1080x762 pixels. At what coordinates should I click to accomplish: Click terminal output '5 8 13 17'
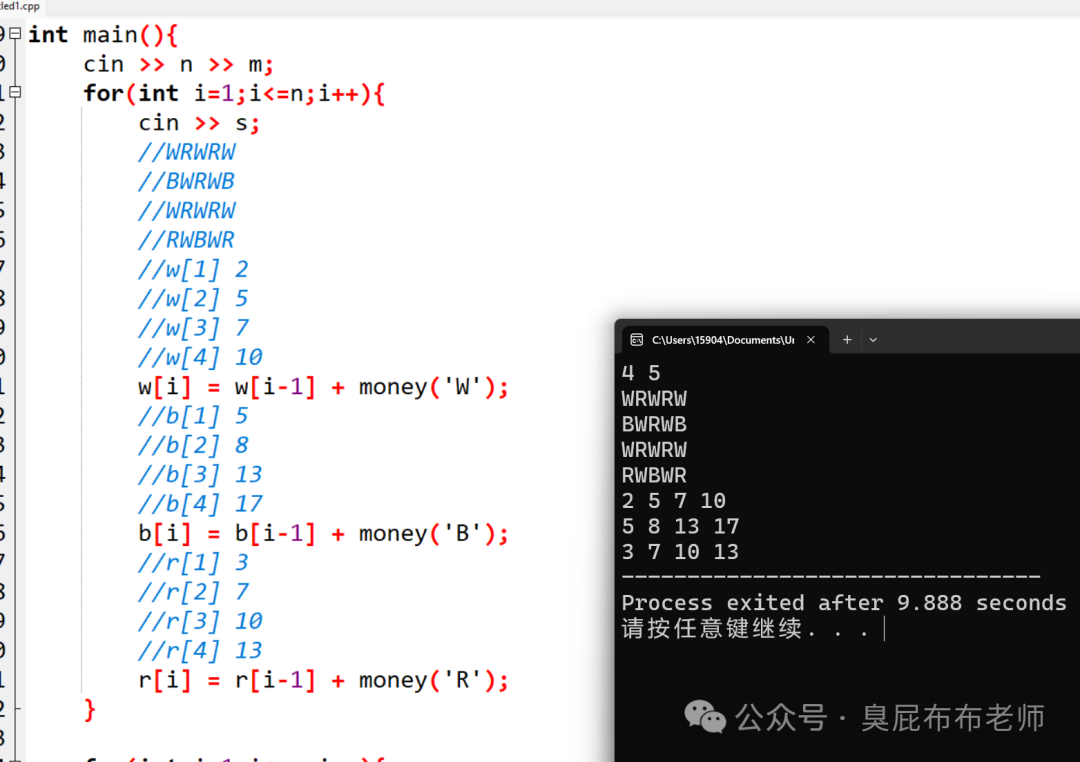680,526
